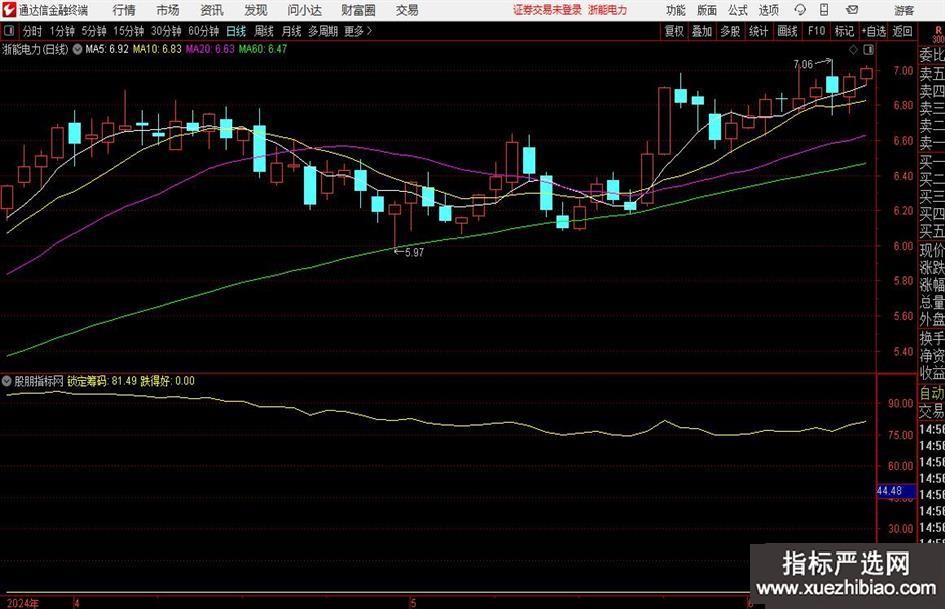Viewport: 945px width, 609px height.
Task: Click the 统计 statistics button
Action: 758,31
